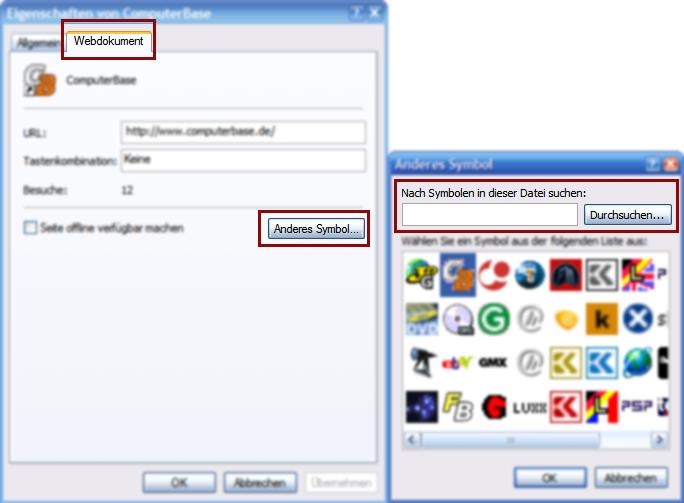Screen dimensions: 684x503
Task: Confirm with OK in Anderes Symbol dialog
Action: click(x=550, y=478)
